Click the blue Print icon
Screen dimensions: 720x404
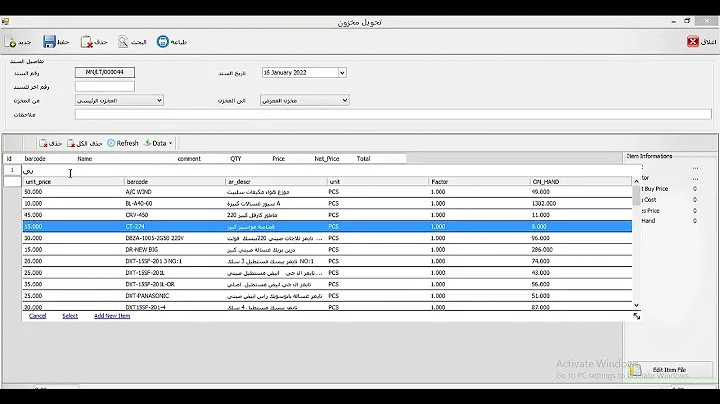point(163,41)
